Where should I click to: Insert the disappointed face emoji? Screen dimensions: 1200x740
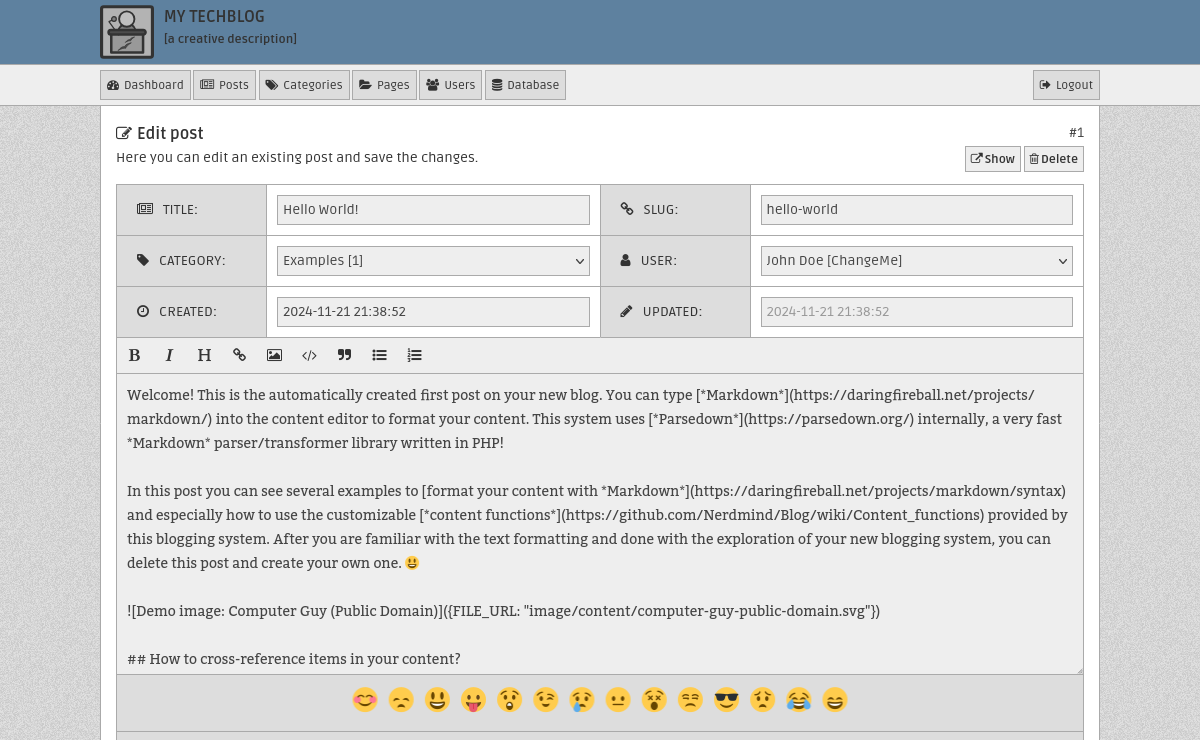point(401,700)
